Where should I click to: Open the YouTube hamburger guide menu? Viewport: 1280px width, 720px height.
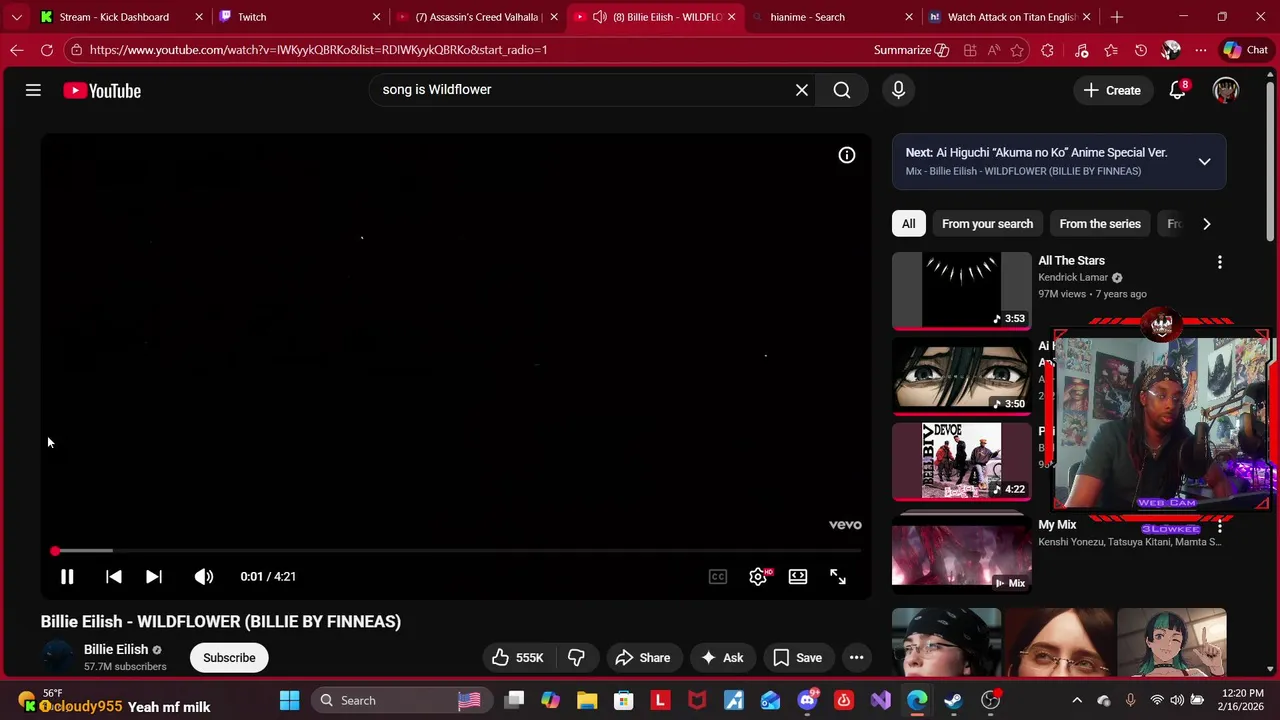tap(33, 91)
